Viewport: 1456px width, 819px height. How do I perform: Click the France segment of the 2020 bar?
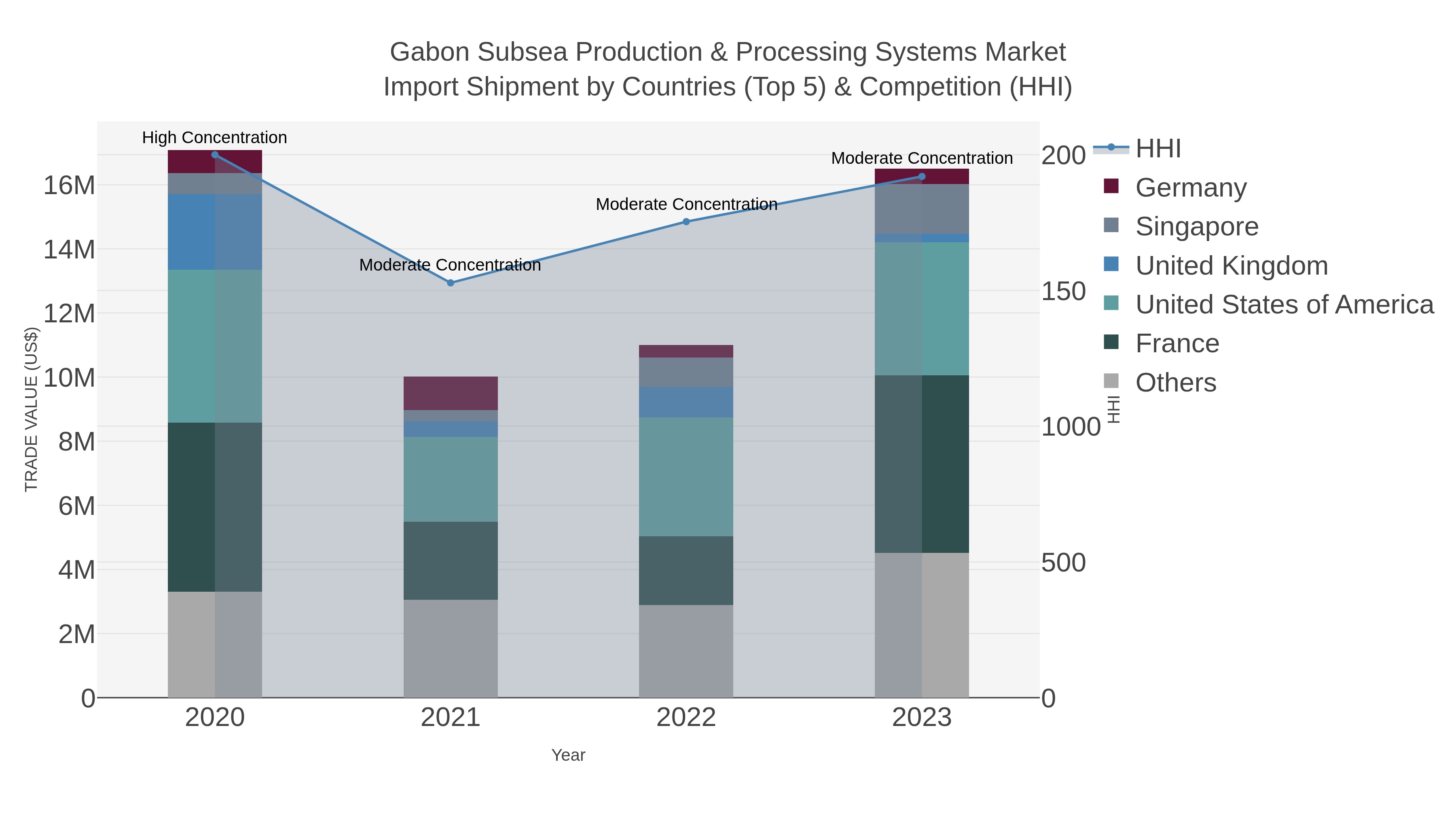point(215,507)
